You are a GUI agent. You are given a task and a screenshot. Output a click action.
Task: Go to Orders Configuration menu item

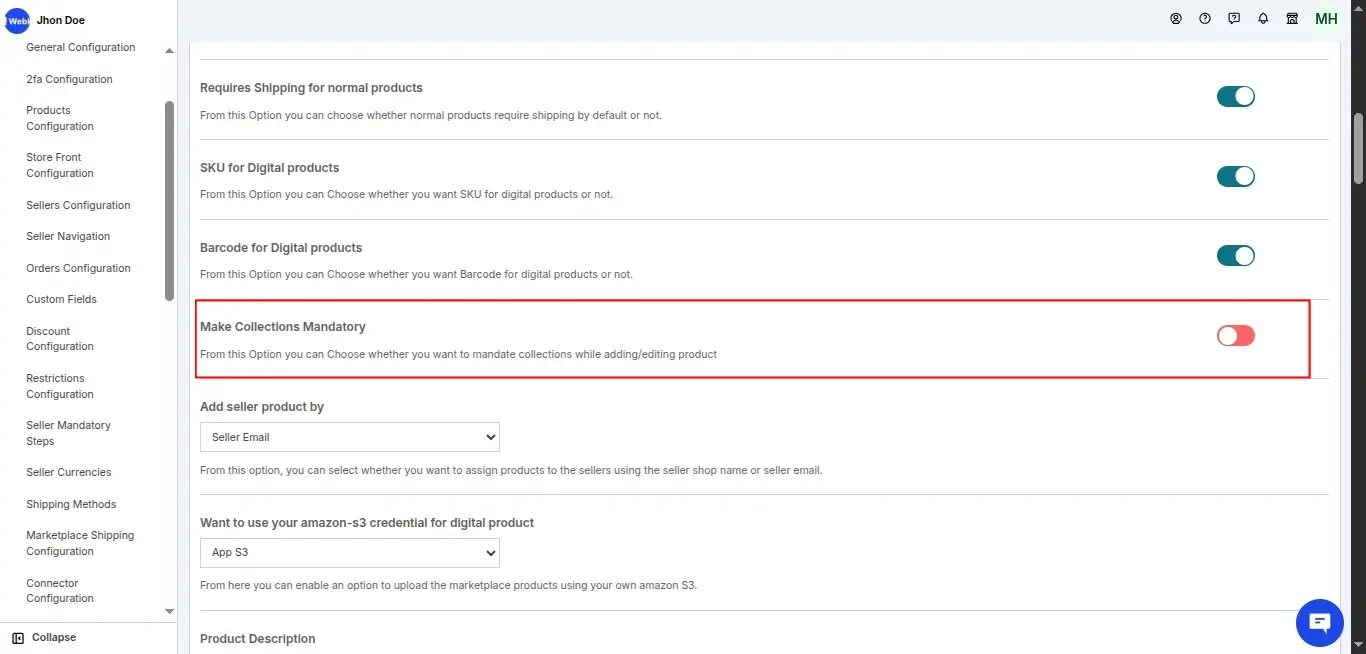[78, 268]
